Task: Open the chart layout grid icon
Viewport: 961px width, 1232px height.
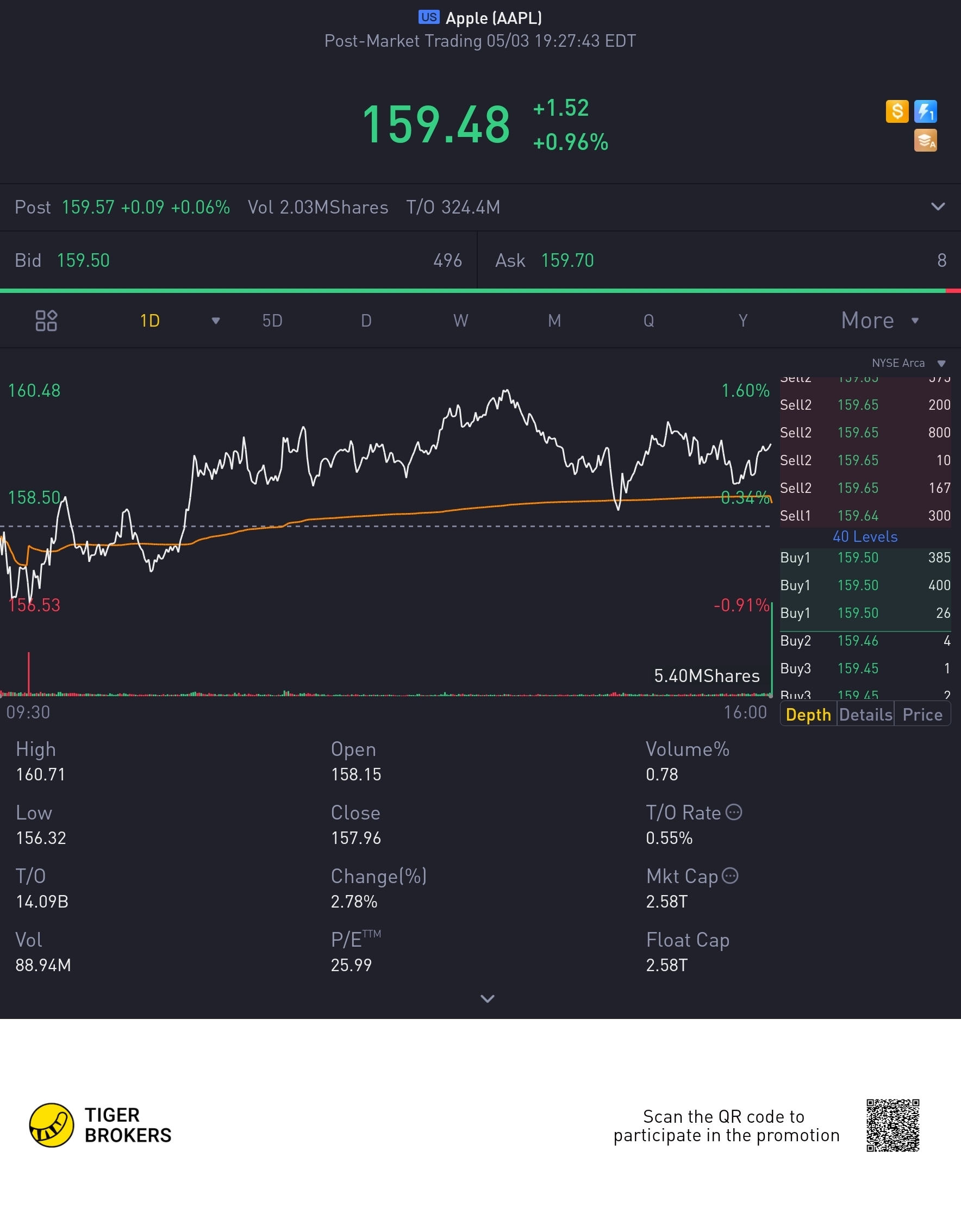Action: [46, 321]
